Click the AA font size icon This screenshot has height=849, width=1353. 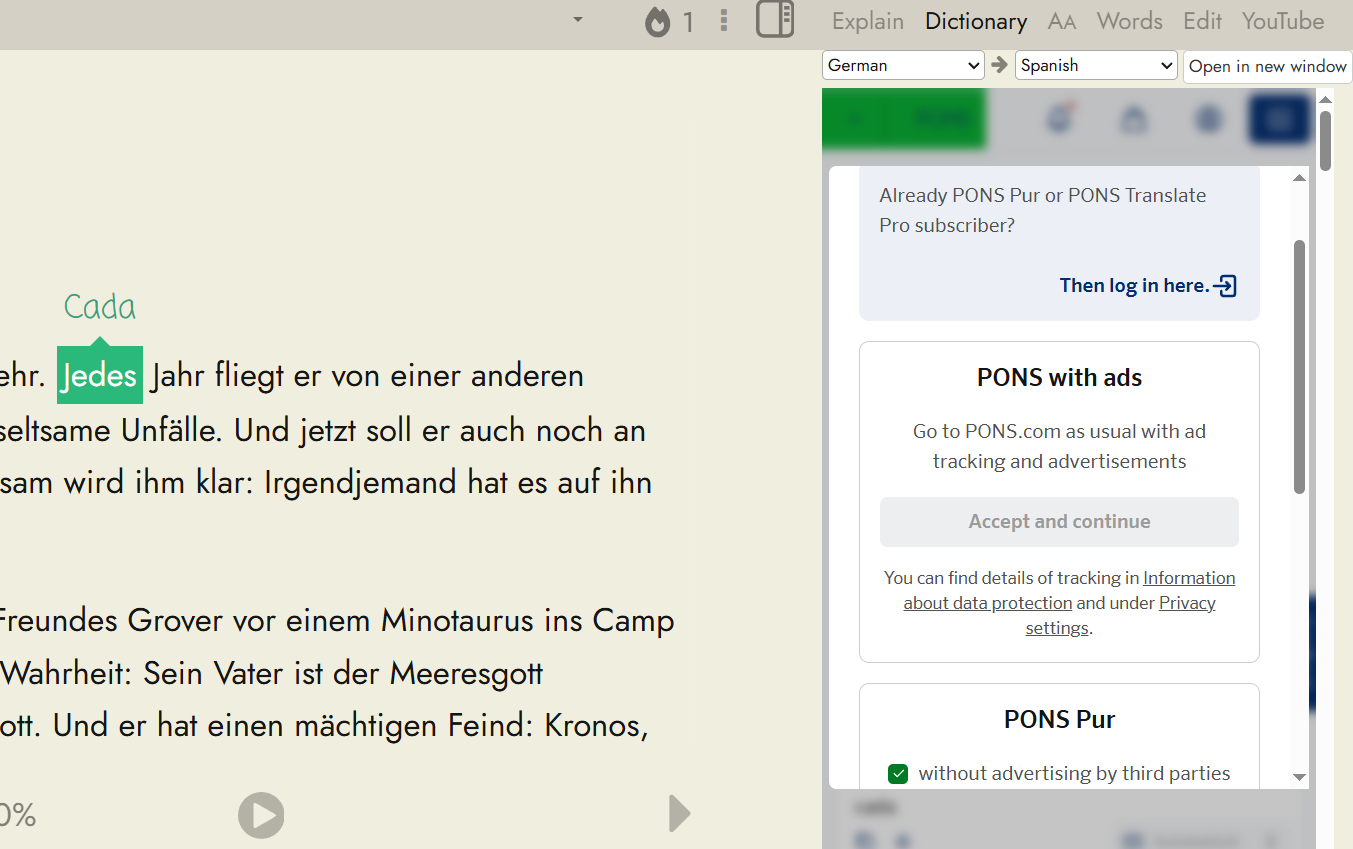(1061, 21)
